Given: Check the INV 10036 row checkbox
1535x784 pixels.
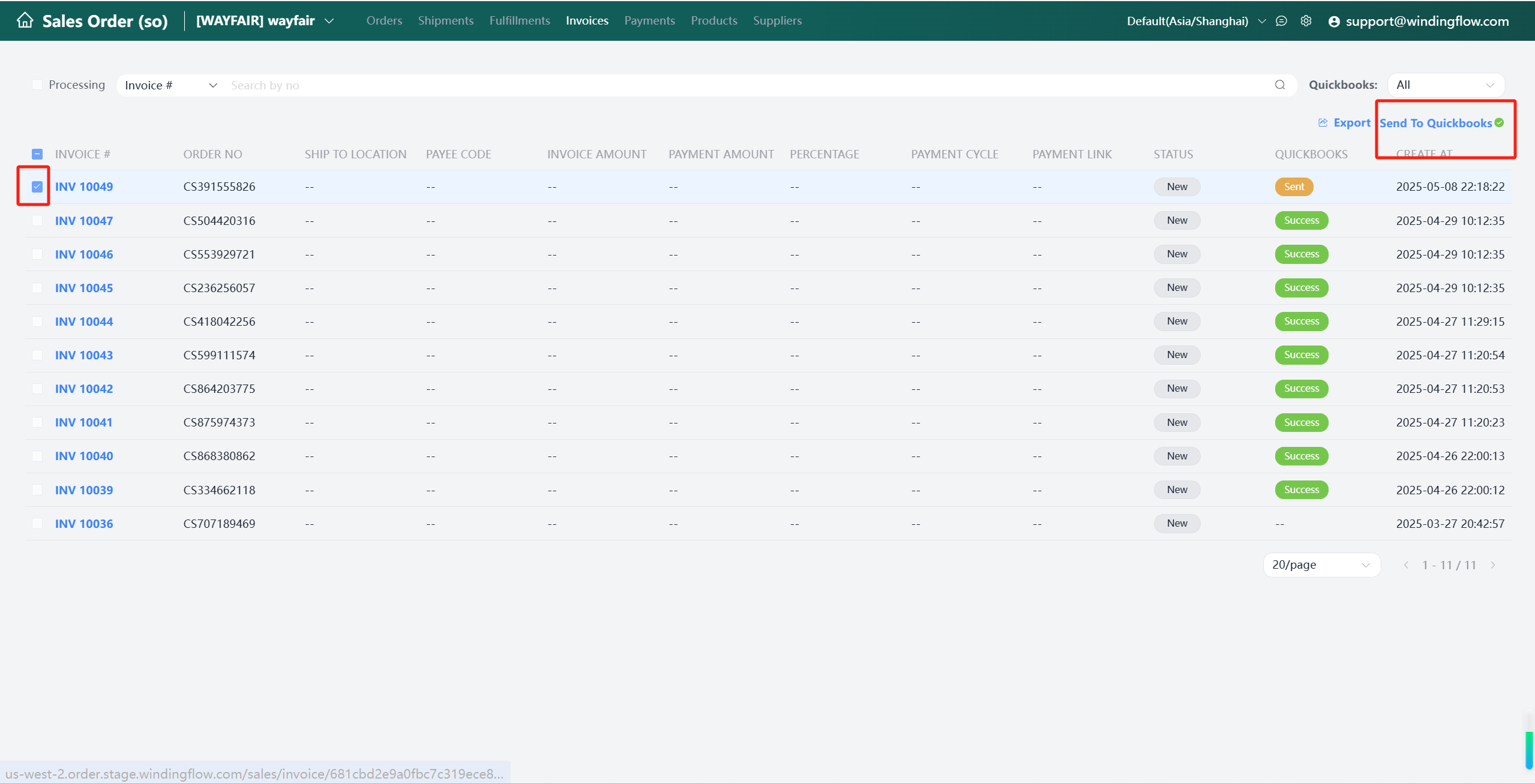Looking at the screenshot, I should coord(37,524).
